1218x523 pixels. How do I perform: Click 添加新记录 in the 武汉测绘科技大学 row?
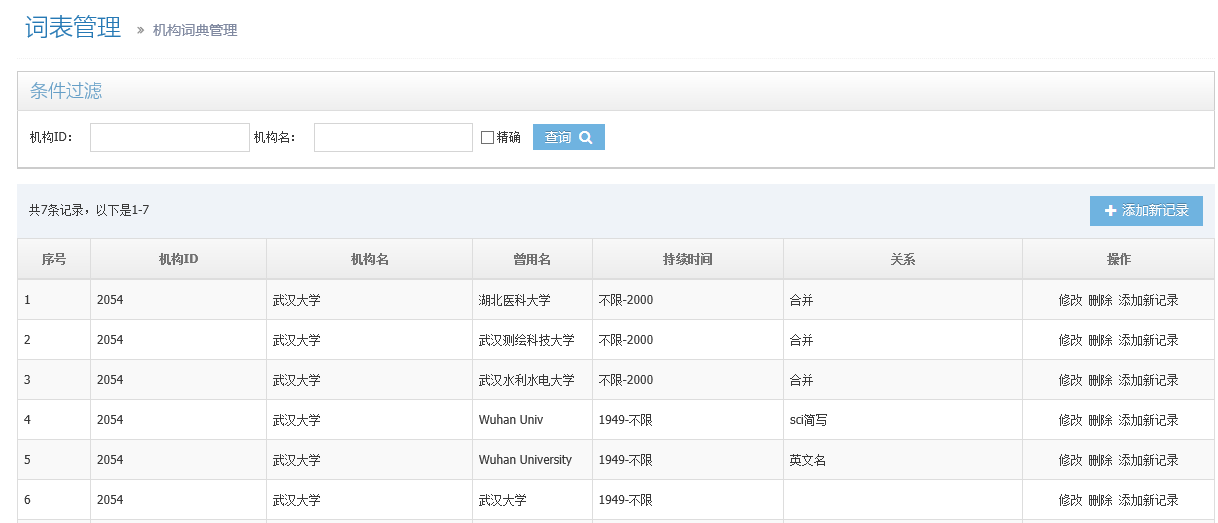(1148, 340)
